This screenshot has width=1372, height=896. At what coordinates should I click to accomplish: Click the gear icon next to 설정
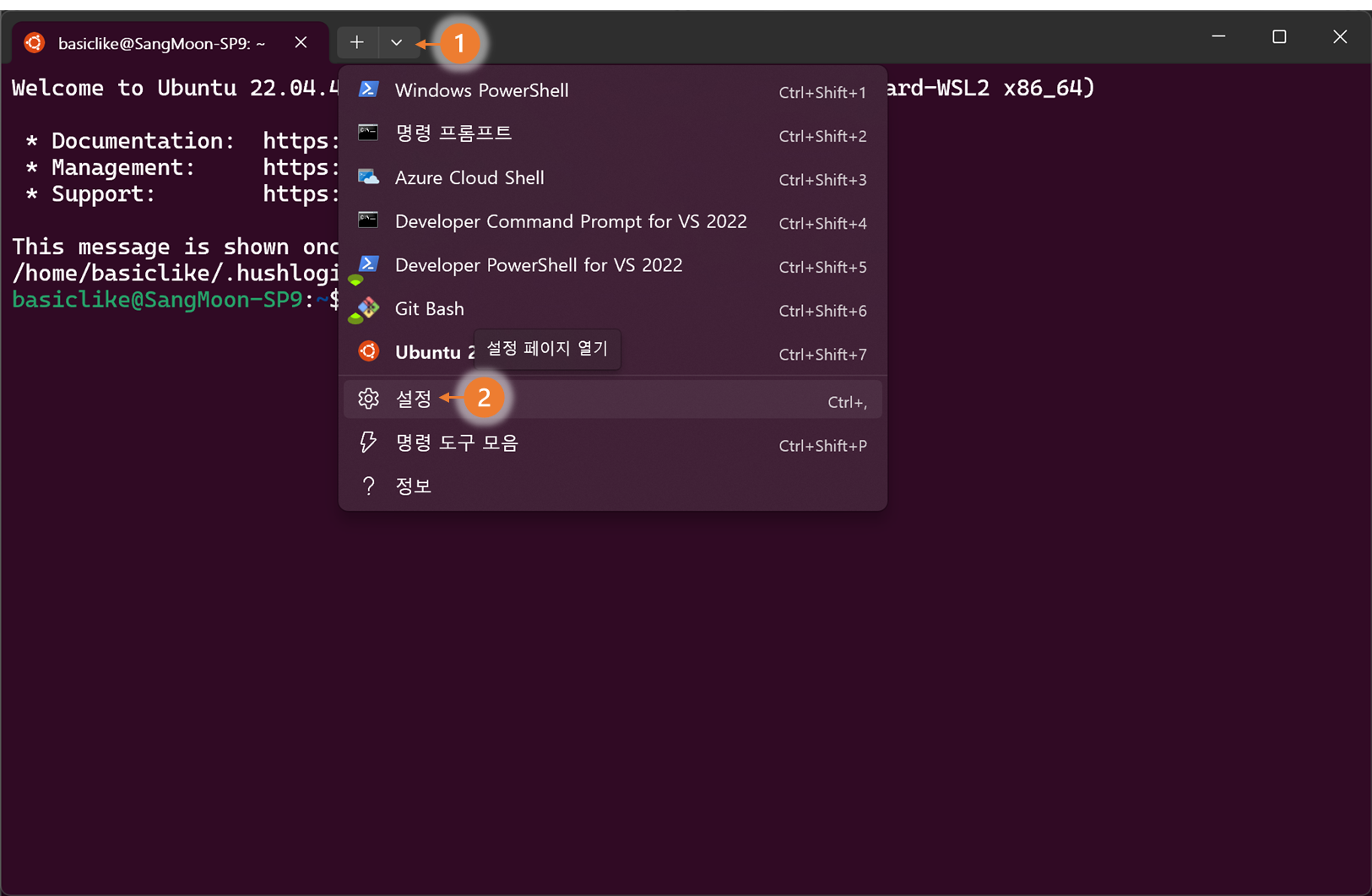(x=368, y=399)
